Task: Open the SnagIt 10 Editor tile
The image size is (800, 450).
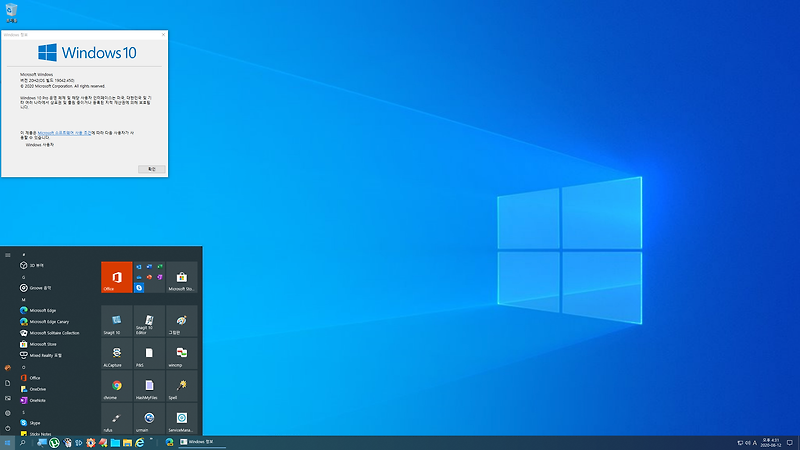Action: (x=149, y=321)
